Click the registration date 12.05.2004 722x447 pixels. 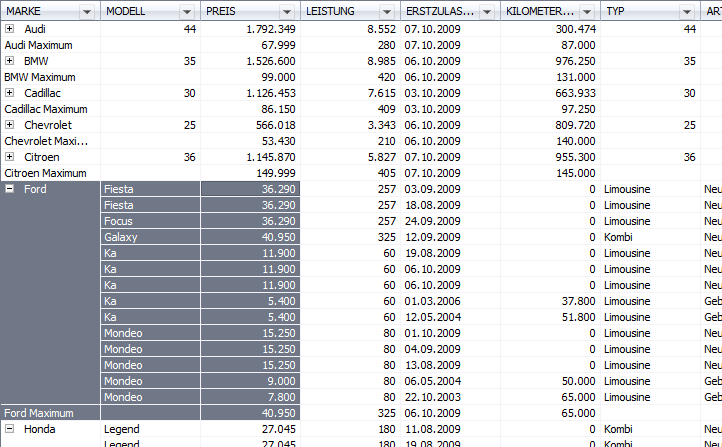tap(432, 317)
